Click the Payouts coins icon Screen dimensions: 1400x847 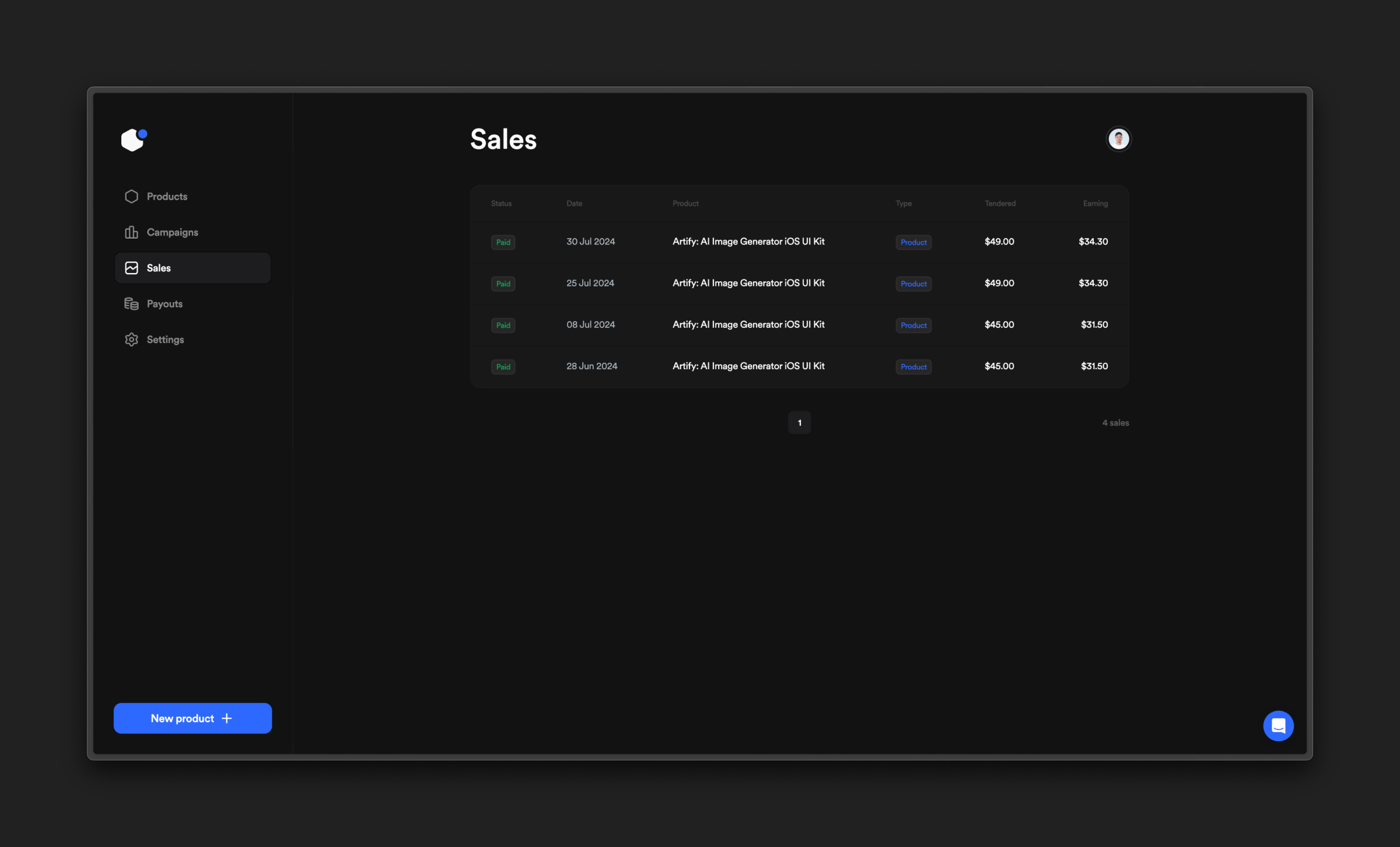click(131, 304)
